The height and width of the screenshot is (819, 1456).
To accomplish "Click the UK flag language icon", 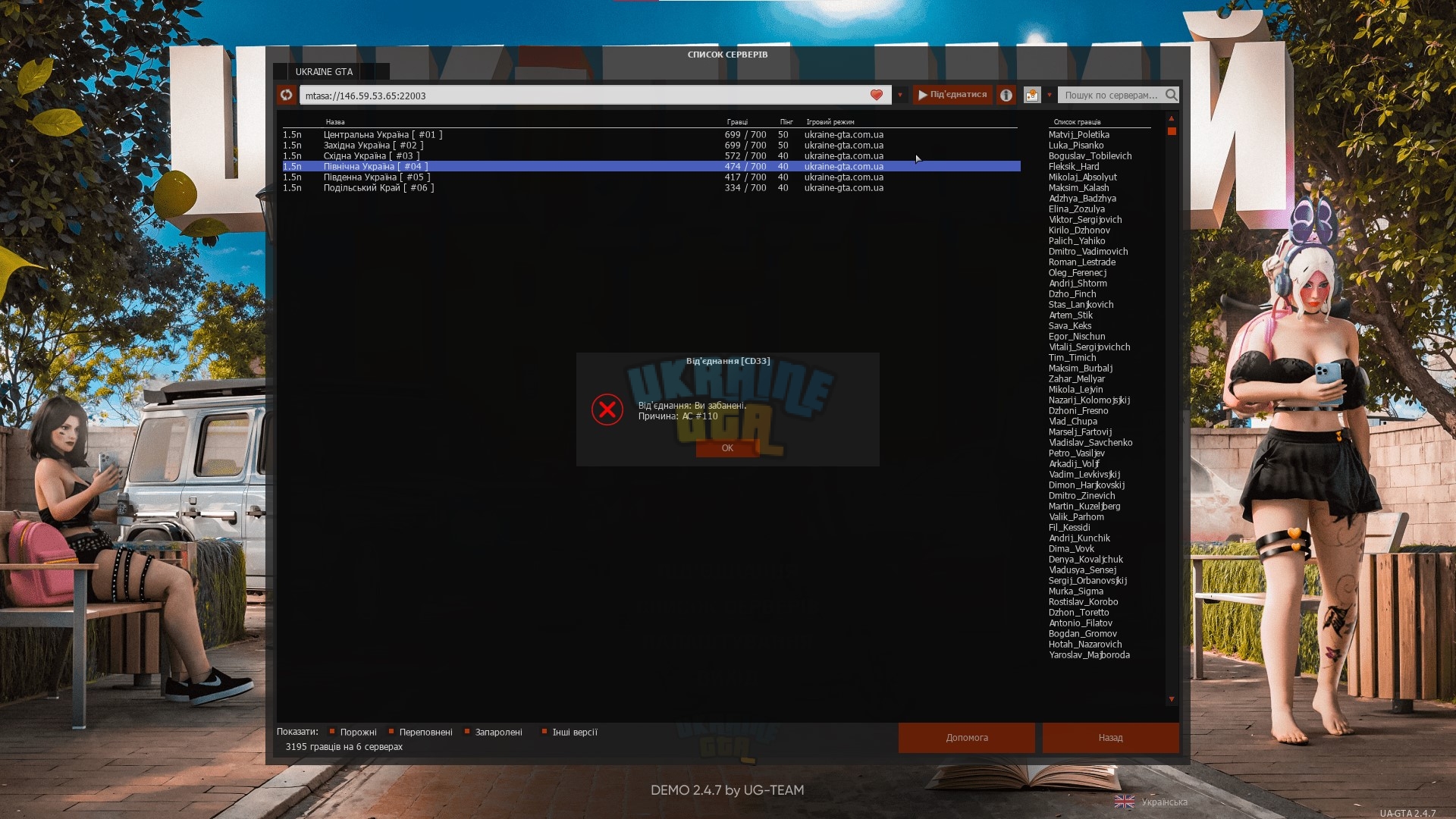I will pos(1125,802).
